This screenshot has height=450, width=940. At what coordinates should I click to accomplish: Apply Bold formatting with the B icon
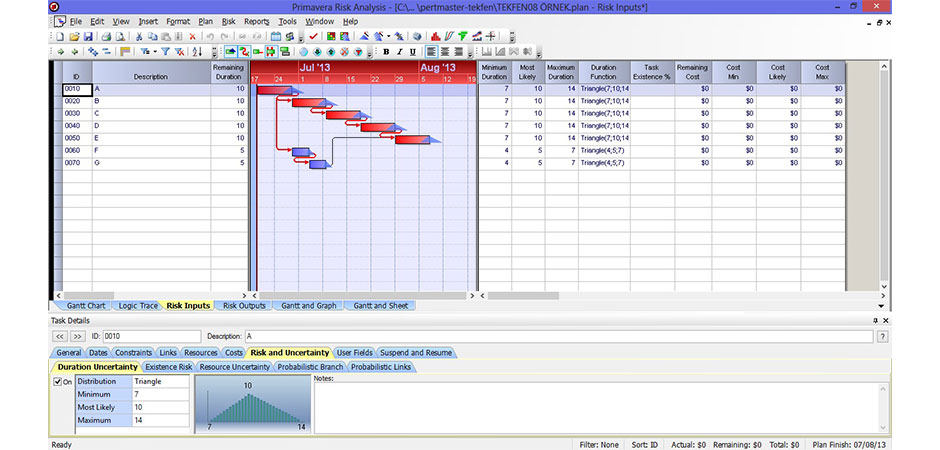pyautogui.click(x=386, y=51)
